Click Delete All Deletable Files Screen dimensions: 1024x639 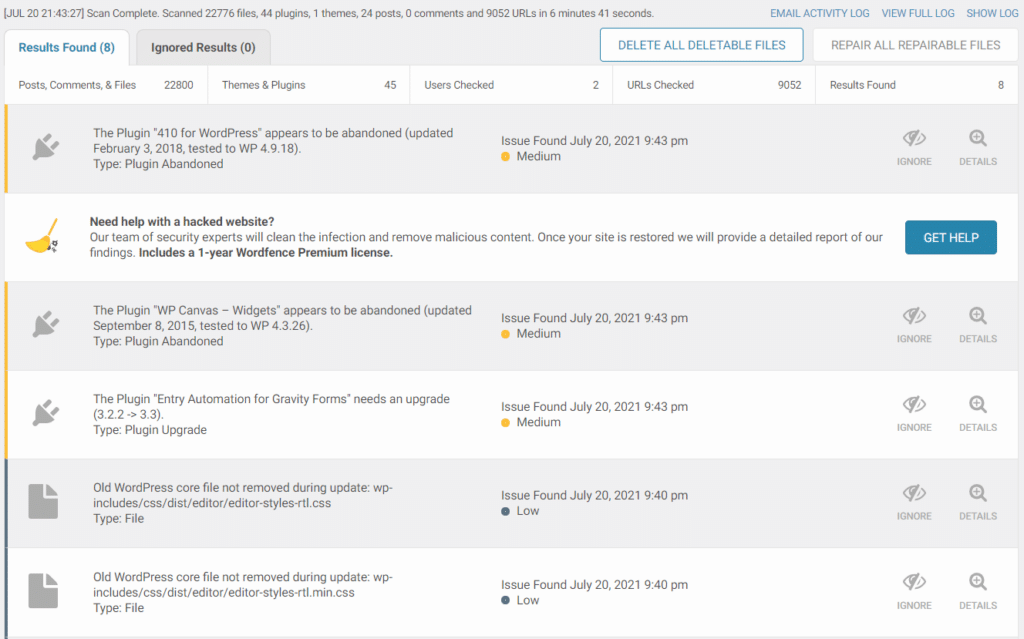(x=701, y=45)
